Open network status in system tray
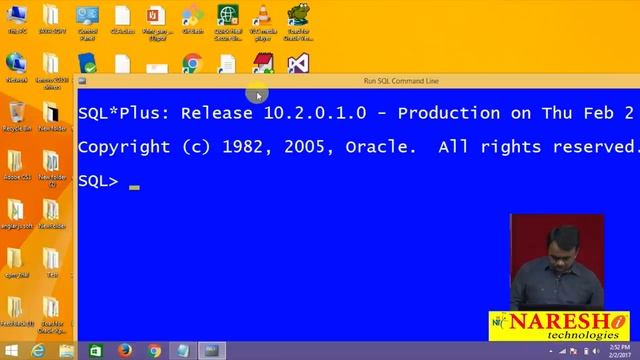 pos(562,351)
